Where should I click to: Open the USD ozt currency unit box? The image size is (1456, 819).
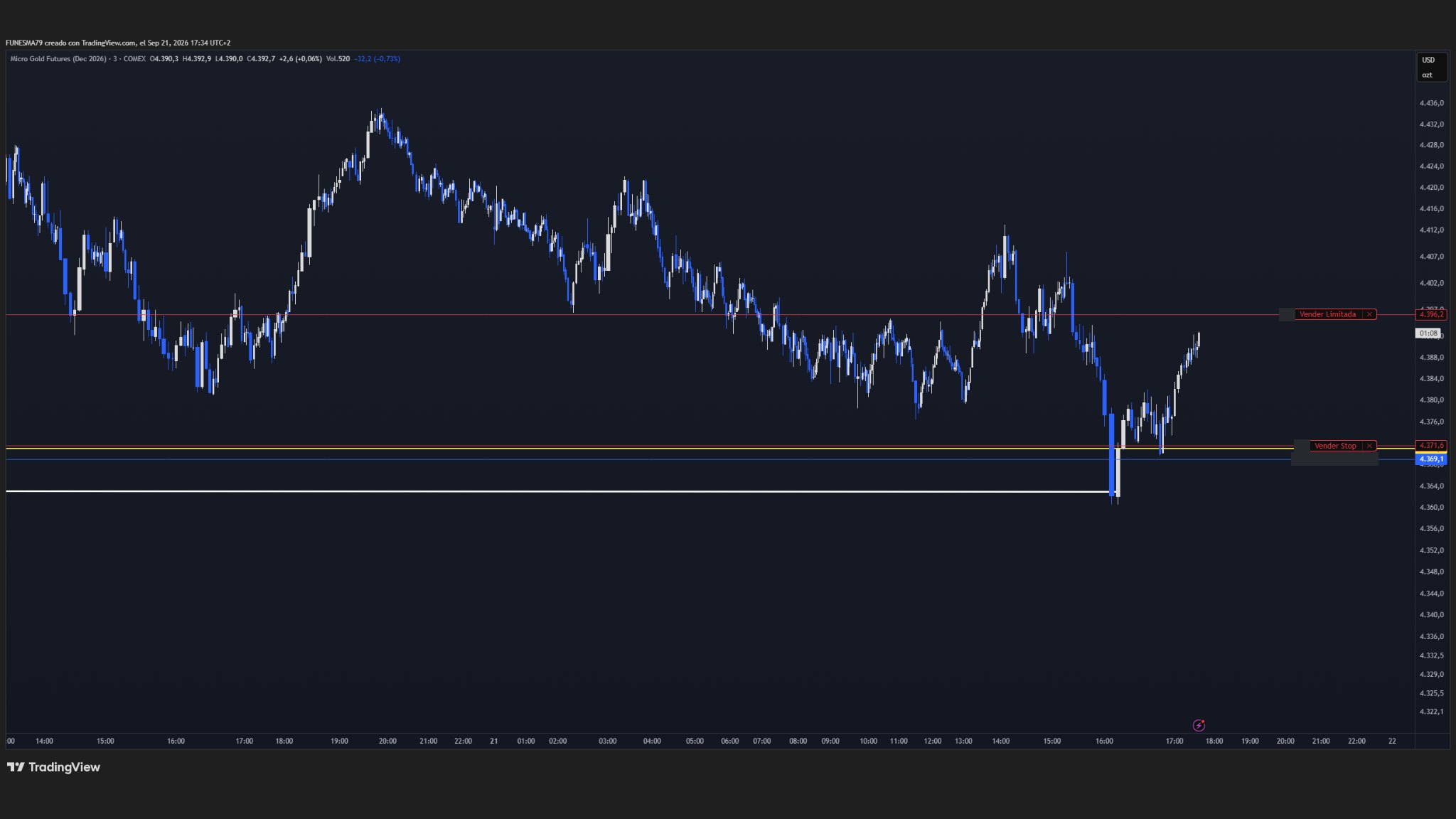pyautogui.click(x=1432, y=67)
